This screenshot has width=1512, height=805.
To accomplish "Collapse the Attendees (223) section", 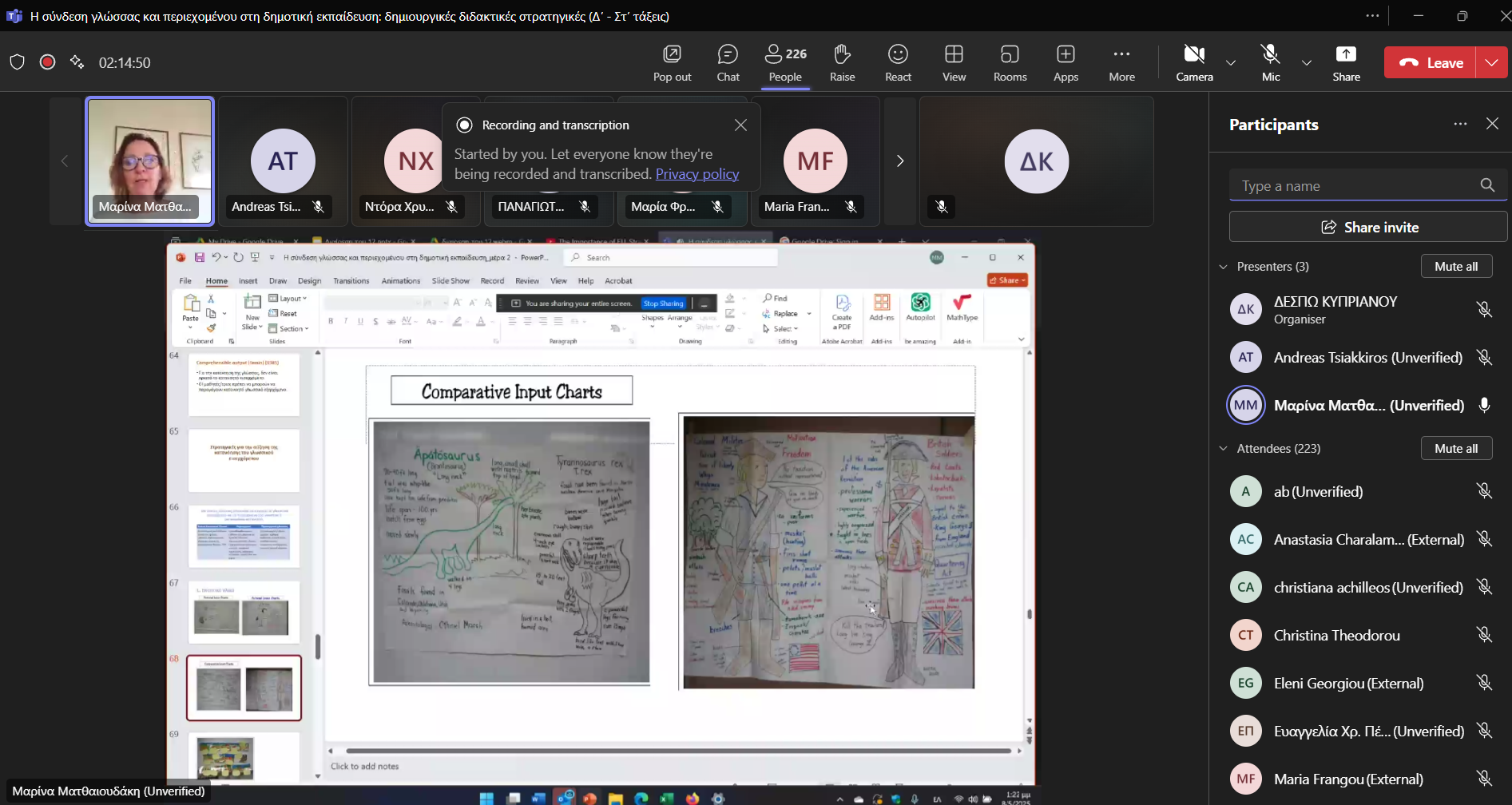I will (1223, 449).
